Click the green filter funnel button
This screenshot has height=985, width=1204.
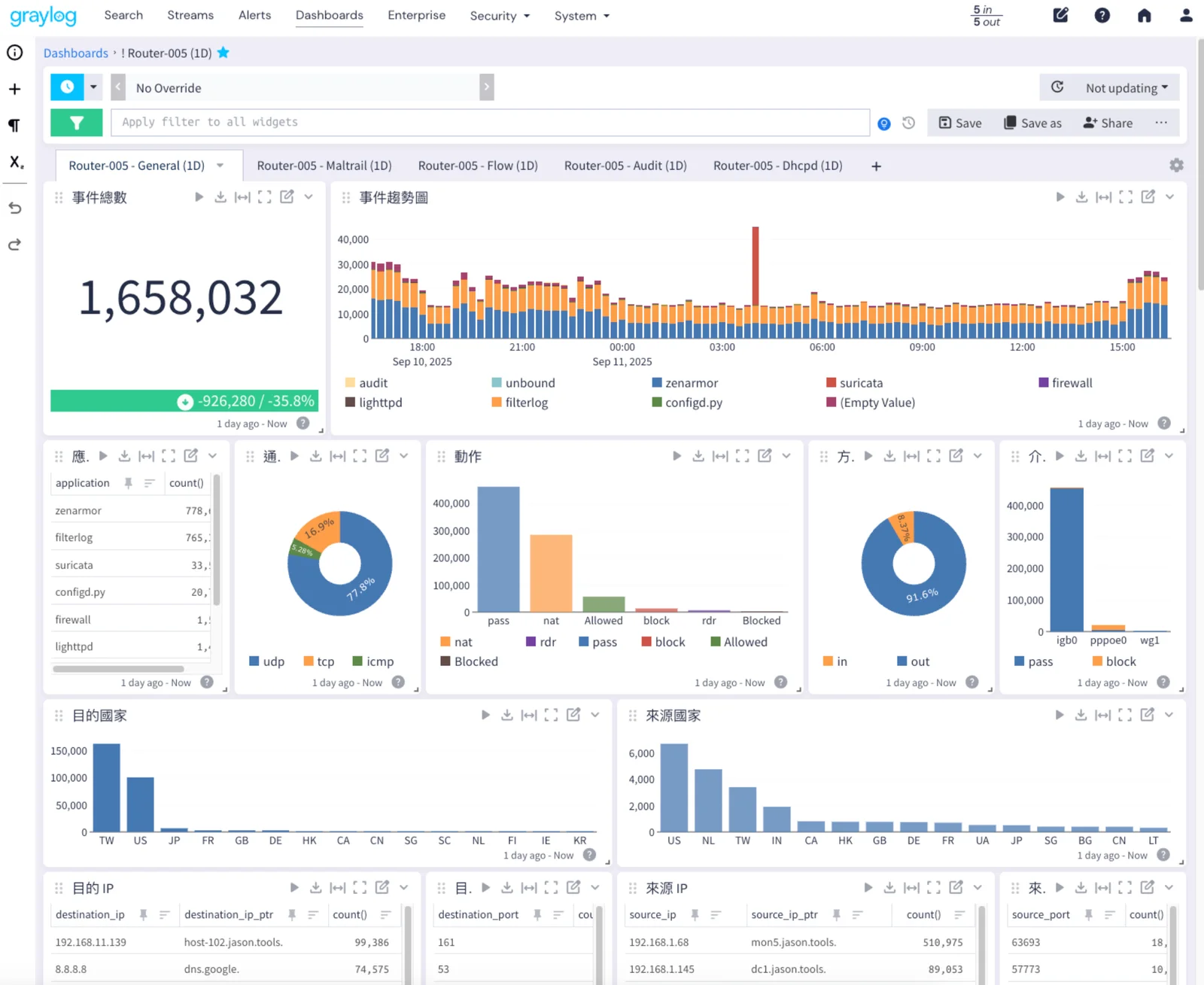point(76,123)
